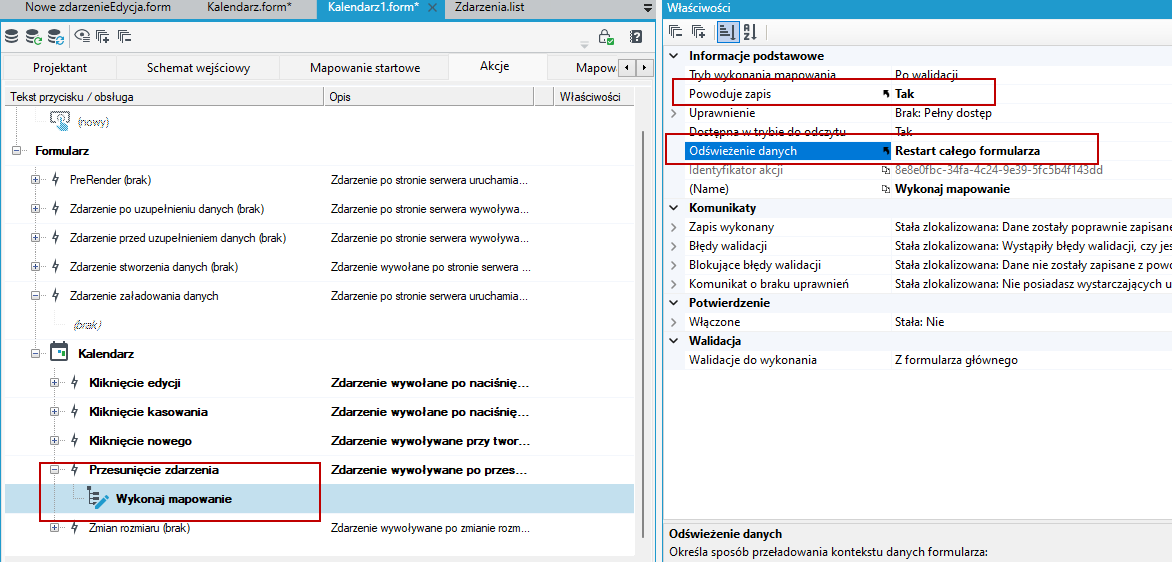
Task: Switch to Kalendarz.form* document tab
Action: coord(247,7)
